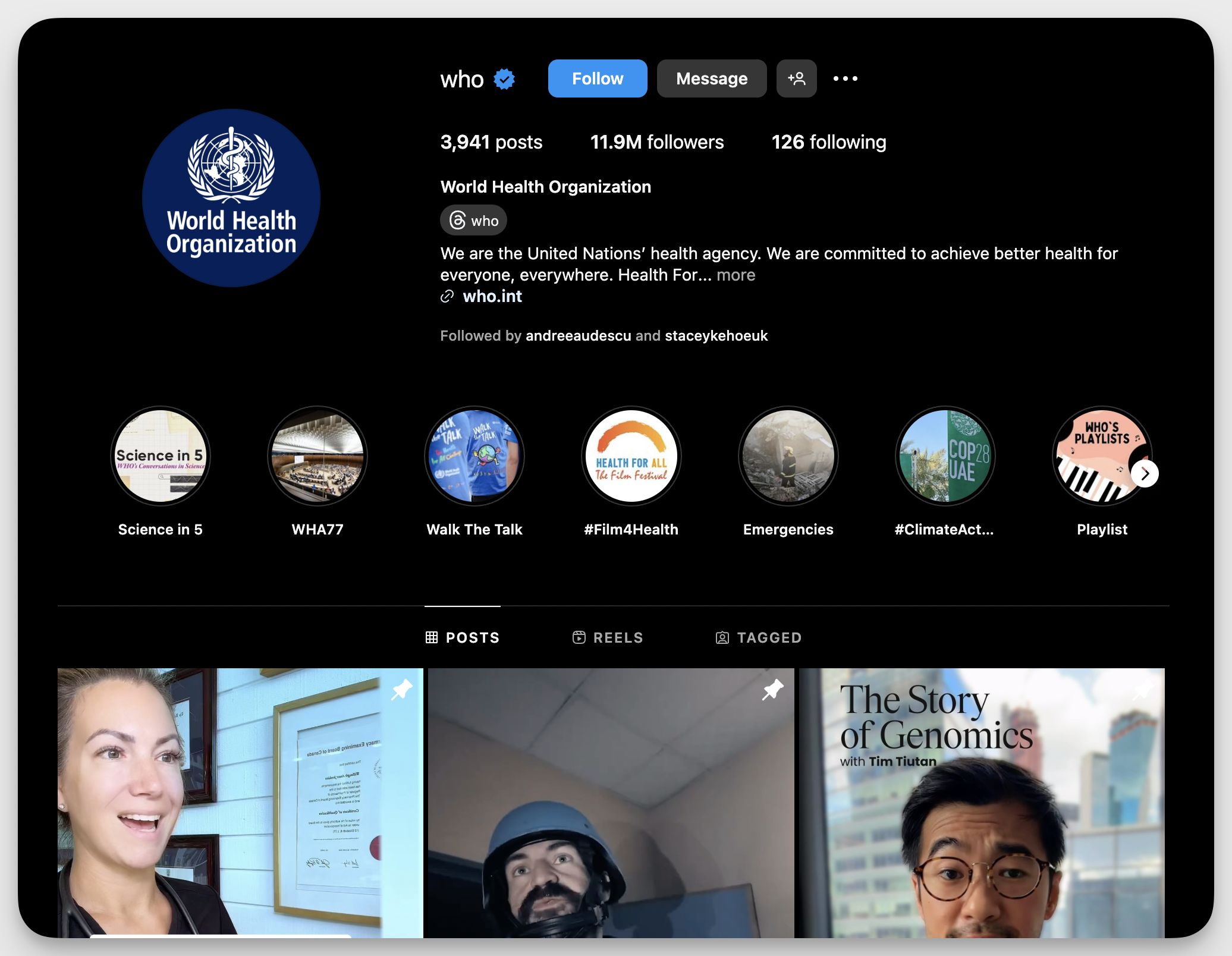Viewport: 1232px width, 956px height.
Task: Switch to the REELS tab
Action: pyautogui.click(x=608, y=637)
